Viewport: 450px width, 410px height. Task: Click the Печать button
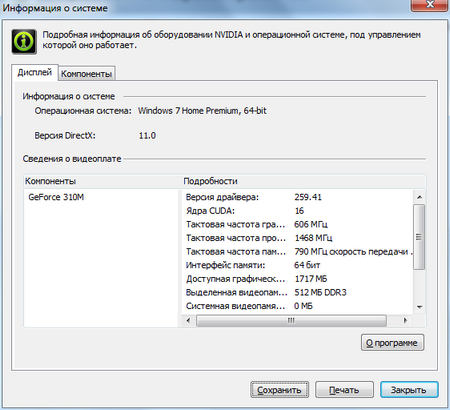(x=344, y=389)
